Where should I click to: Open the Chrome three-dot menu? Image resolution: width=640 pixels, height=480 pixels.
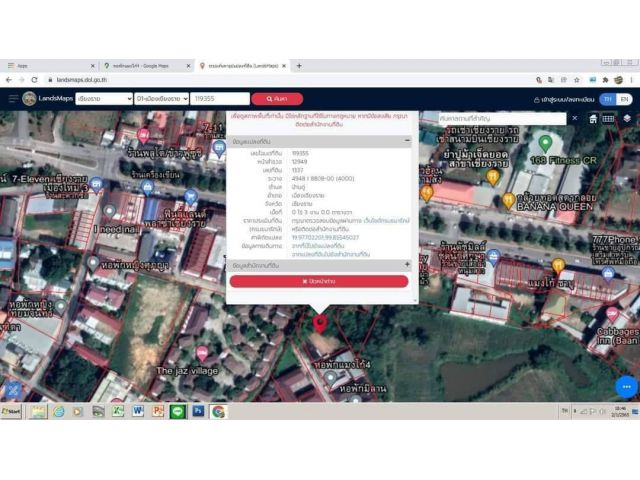click(631, 80)
